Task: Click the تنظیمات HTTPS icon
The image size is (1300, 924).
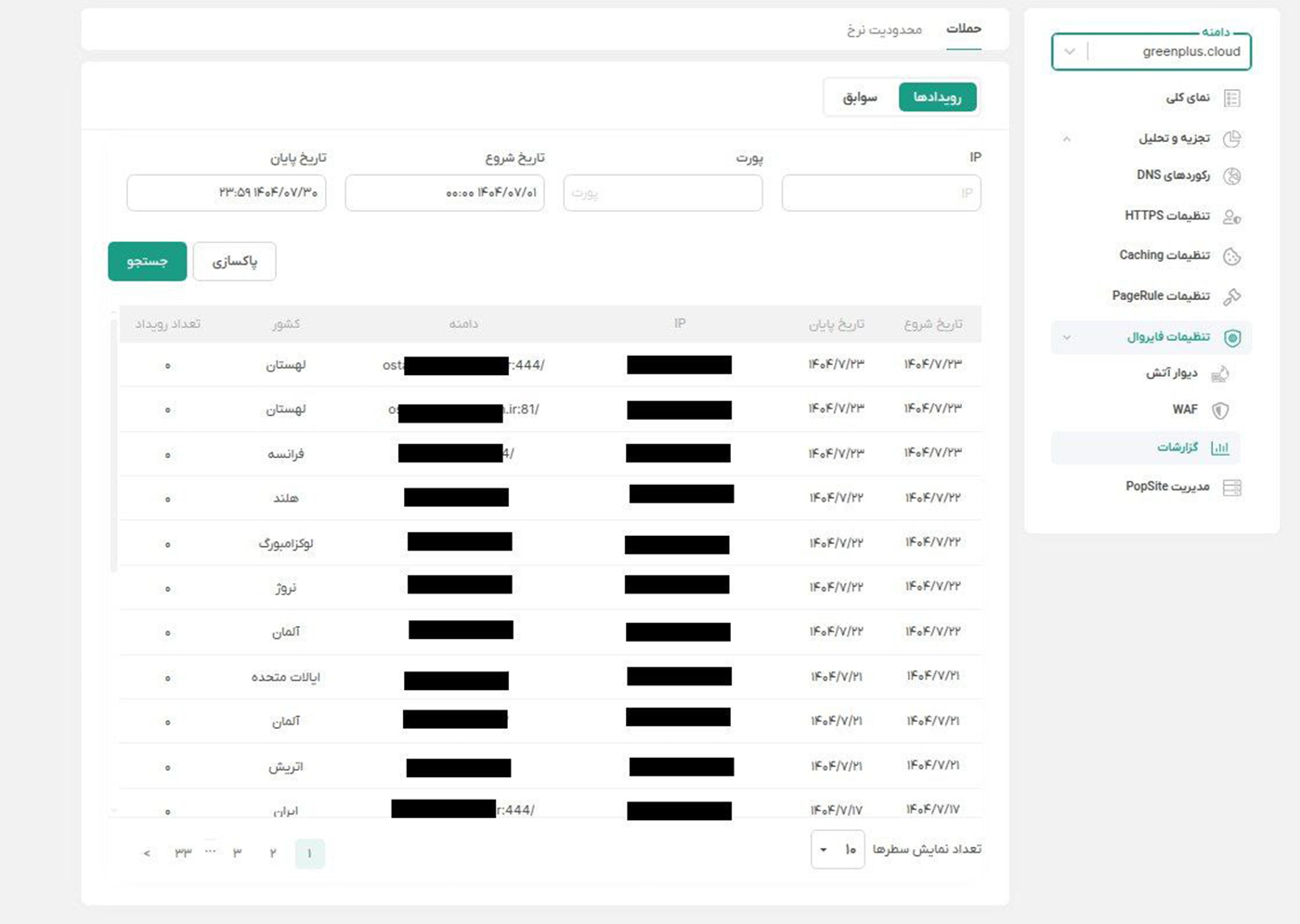Action: (1232, 216)
